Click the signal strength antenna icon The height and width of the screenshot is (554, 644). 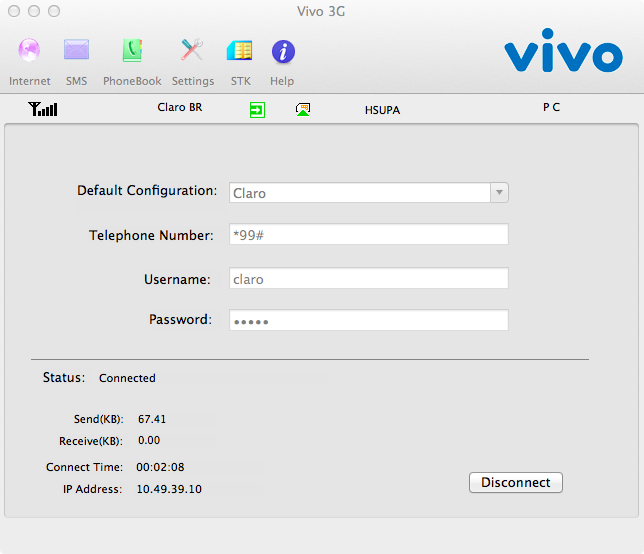click(43, 109)
